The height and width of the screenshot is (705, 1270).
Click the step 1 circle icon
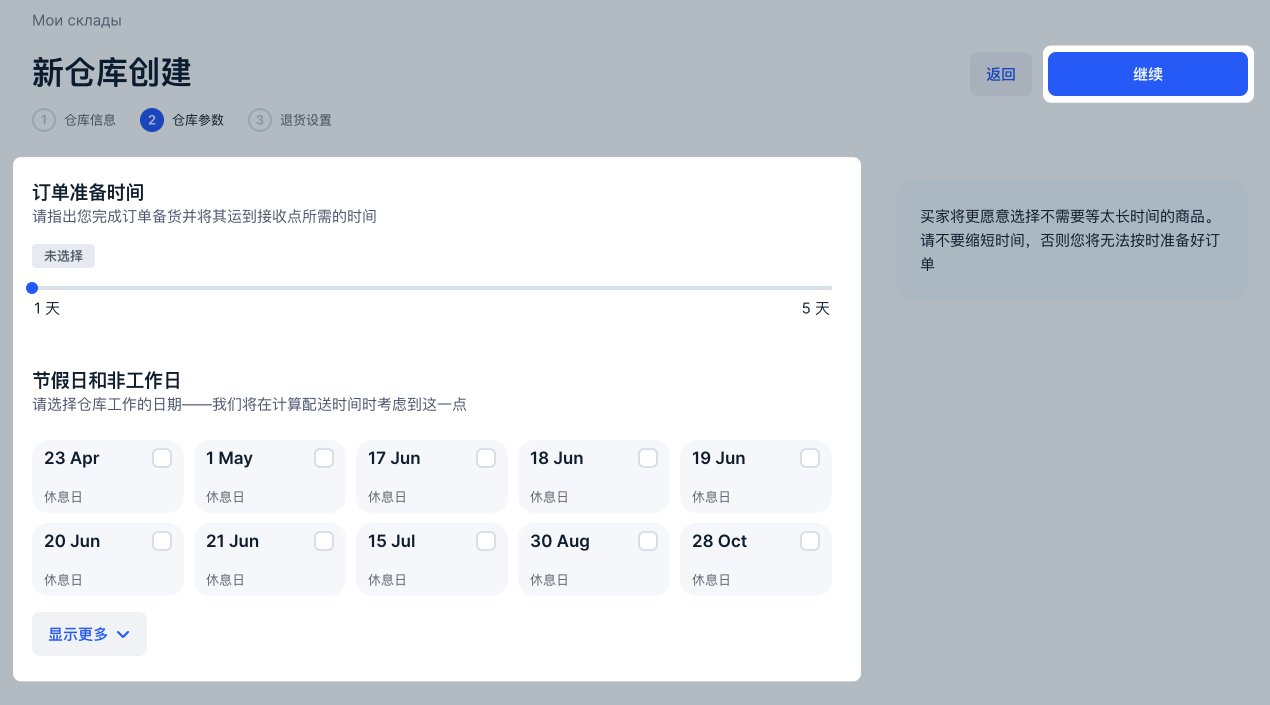click(x=44, y=120)
